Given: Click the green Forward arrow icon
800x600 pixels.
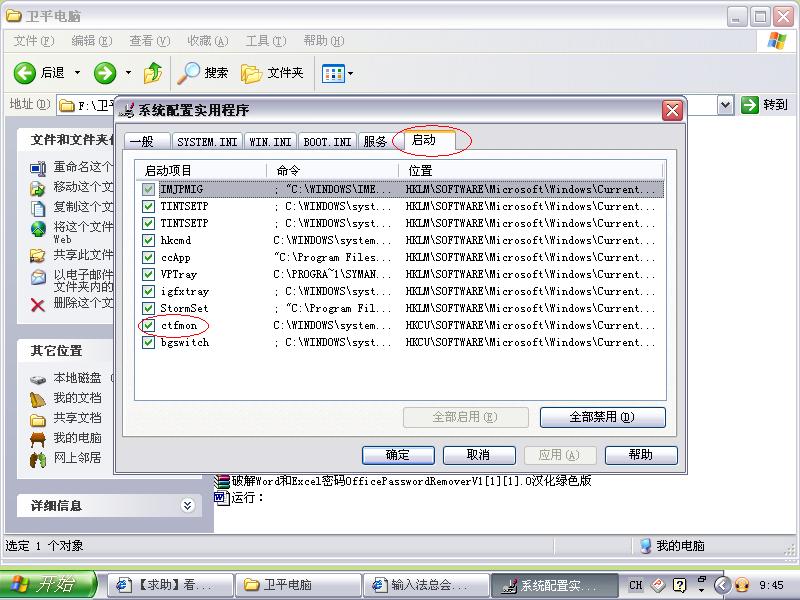Looking at the screenshot, I should [105, 73].
